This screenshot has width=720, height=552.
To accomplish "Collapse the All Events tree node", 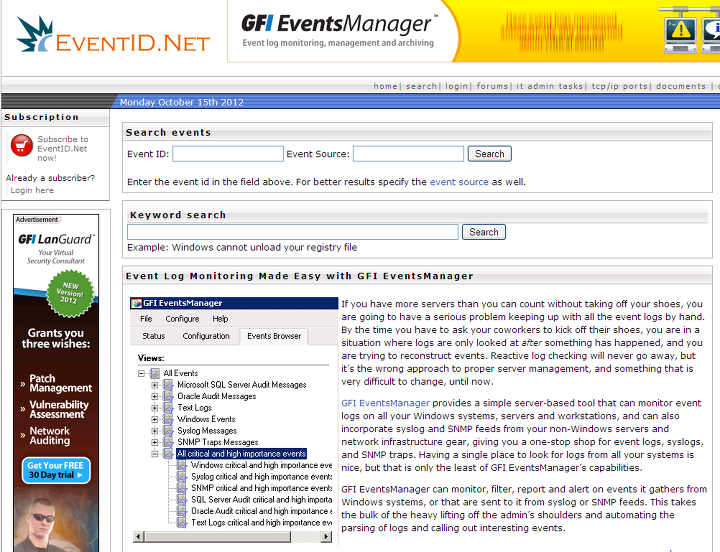I will [x=141, y=373].
